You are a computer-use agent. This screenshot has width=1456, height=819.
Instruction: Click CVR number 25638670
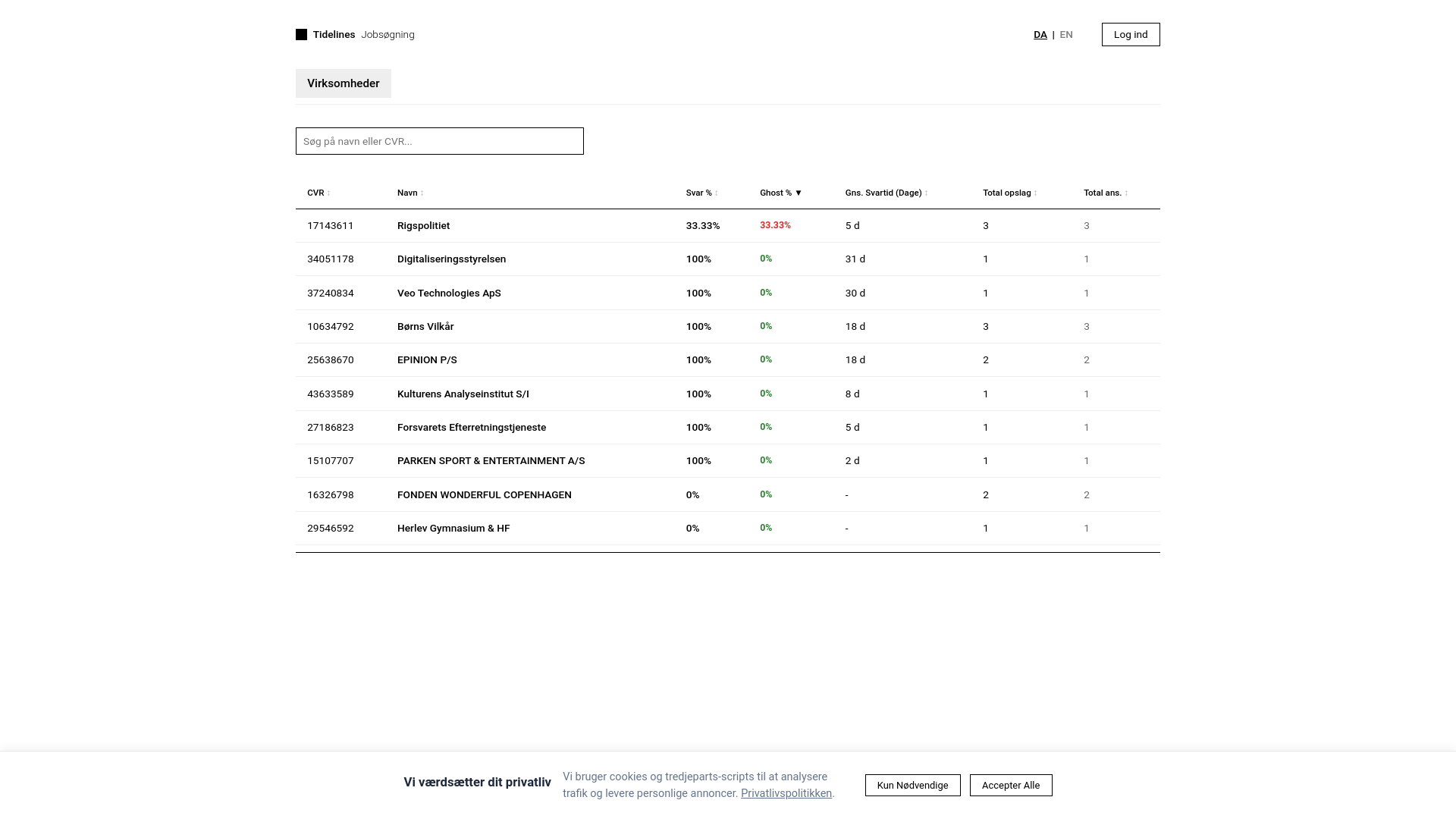[x=331, y=360]
